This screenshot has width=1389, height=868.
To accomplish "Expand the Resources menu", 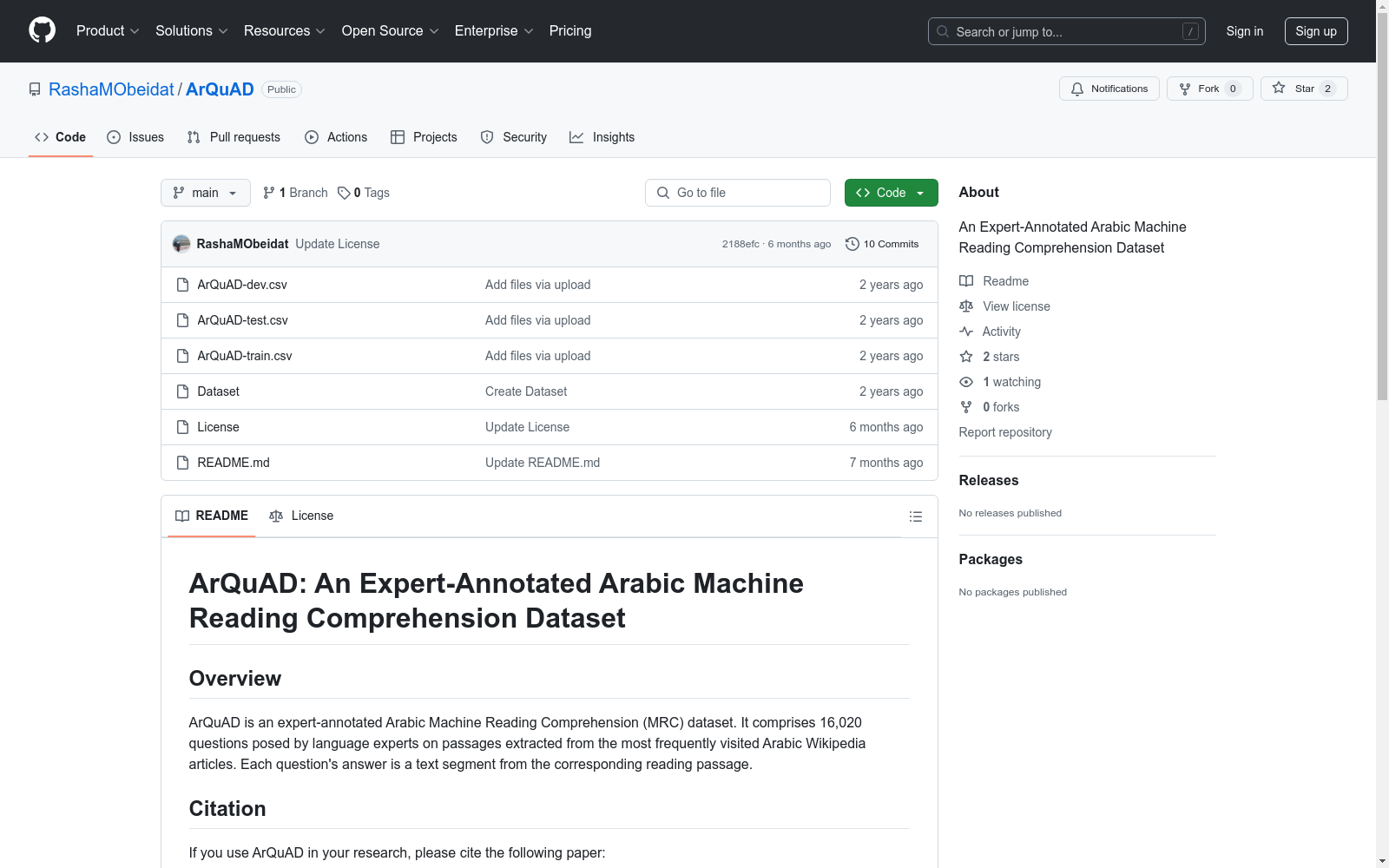I will point(285,31).
